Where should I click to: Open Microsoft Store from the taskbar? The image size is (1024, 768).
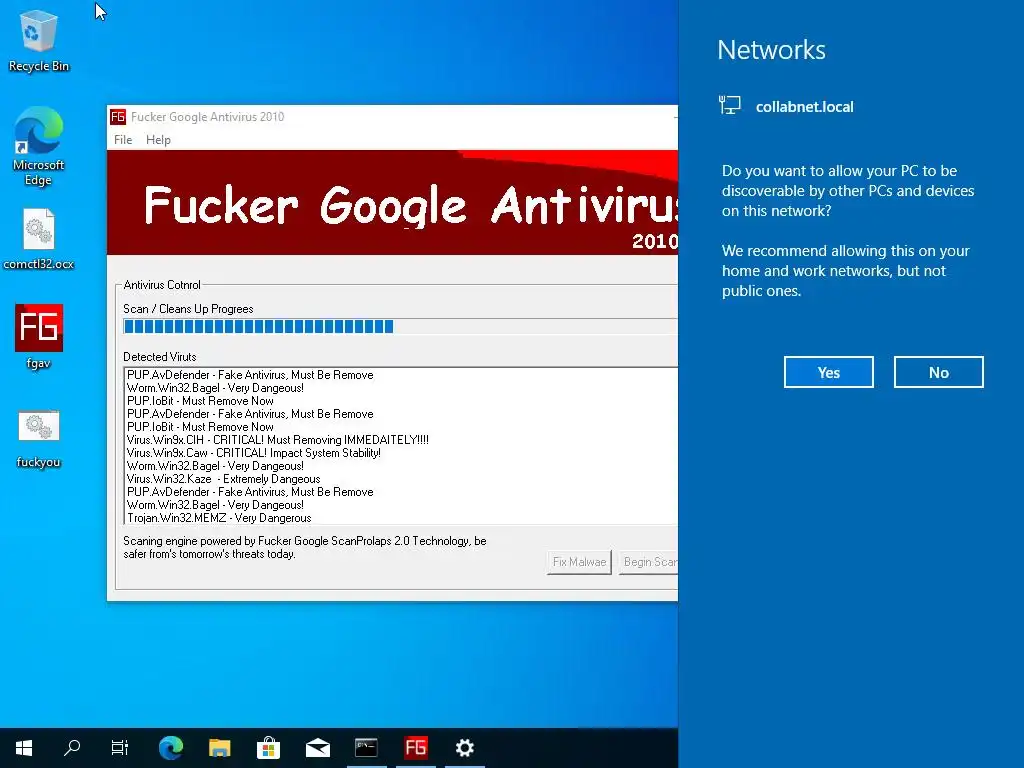[268, 748]
